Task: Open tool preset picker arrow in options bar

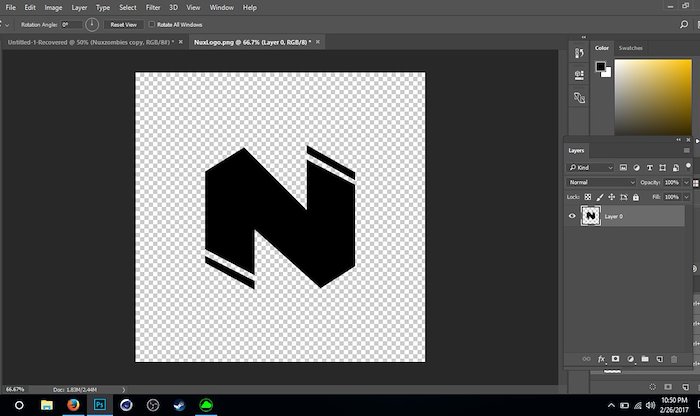Action: (7, 25)
